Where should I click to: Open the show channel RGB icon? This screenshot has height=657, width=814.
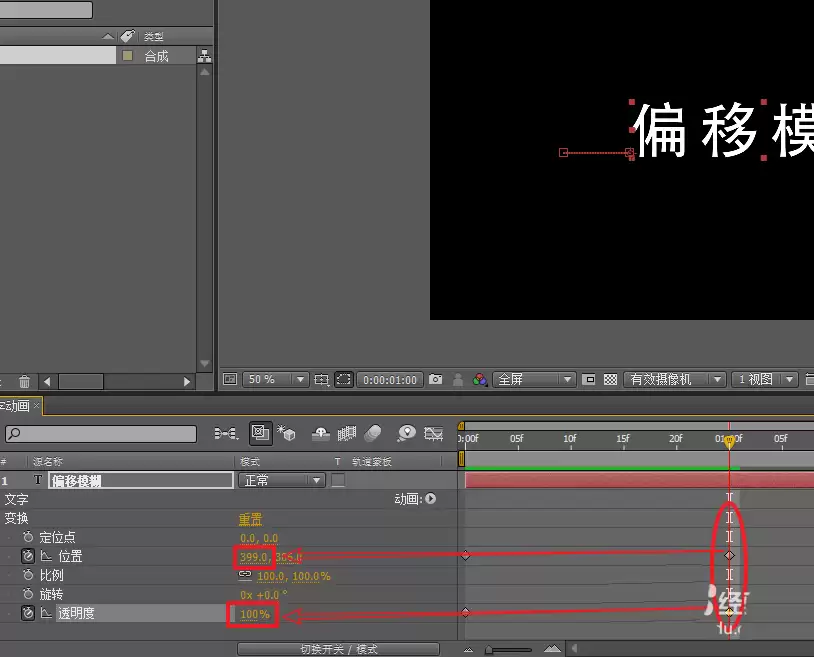480,379
